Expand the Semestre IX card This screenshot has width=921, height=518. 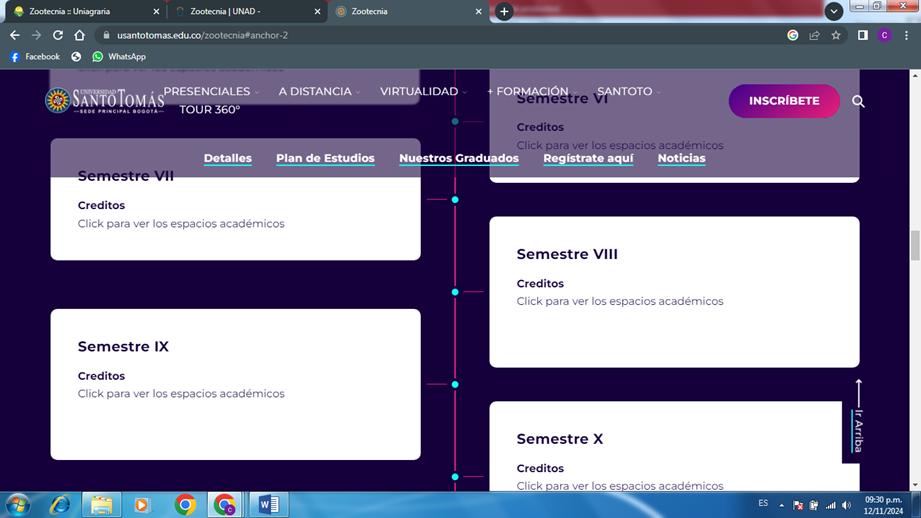tap(235, 384)
